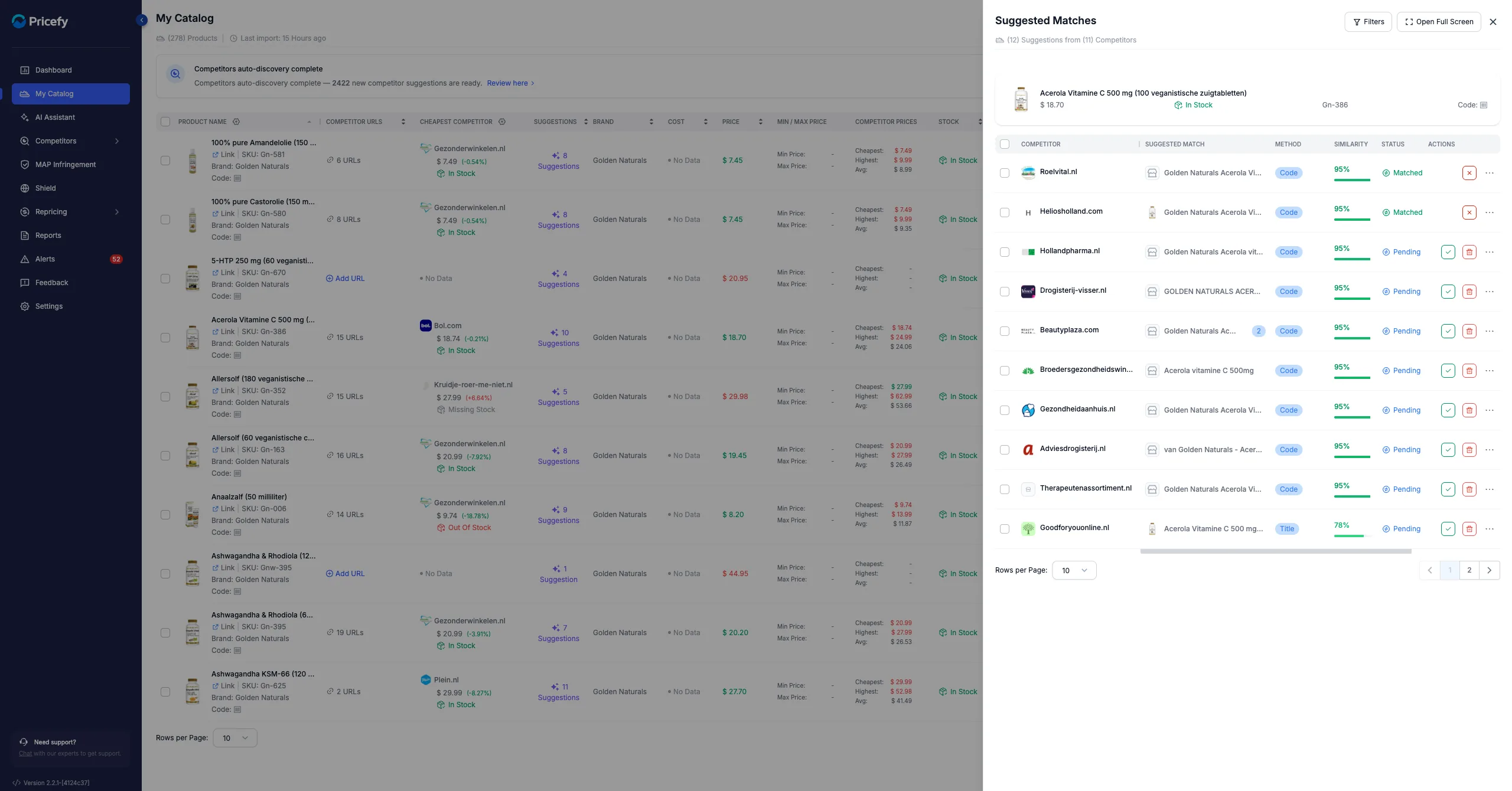Open Rows per Page dropdown in Suggested Matches
This screenshot has width=1512, height=791.
pos(1074,570)
